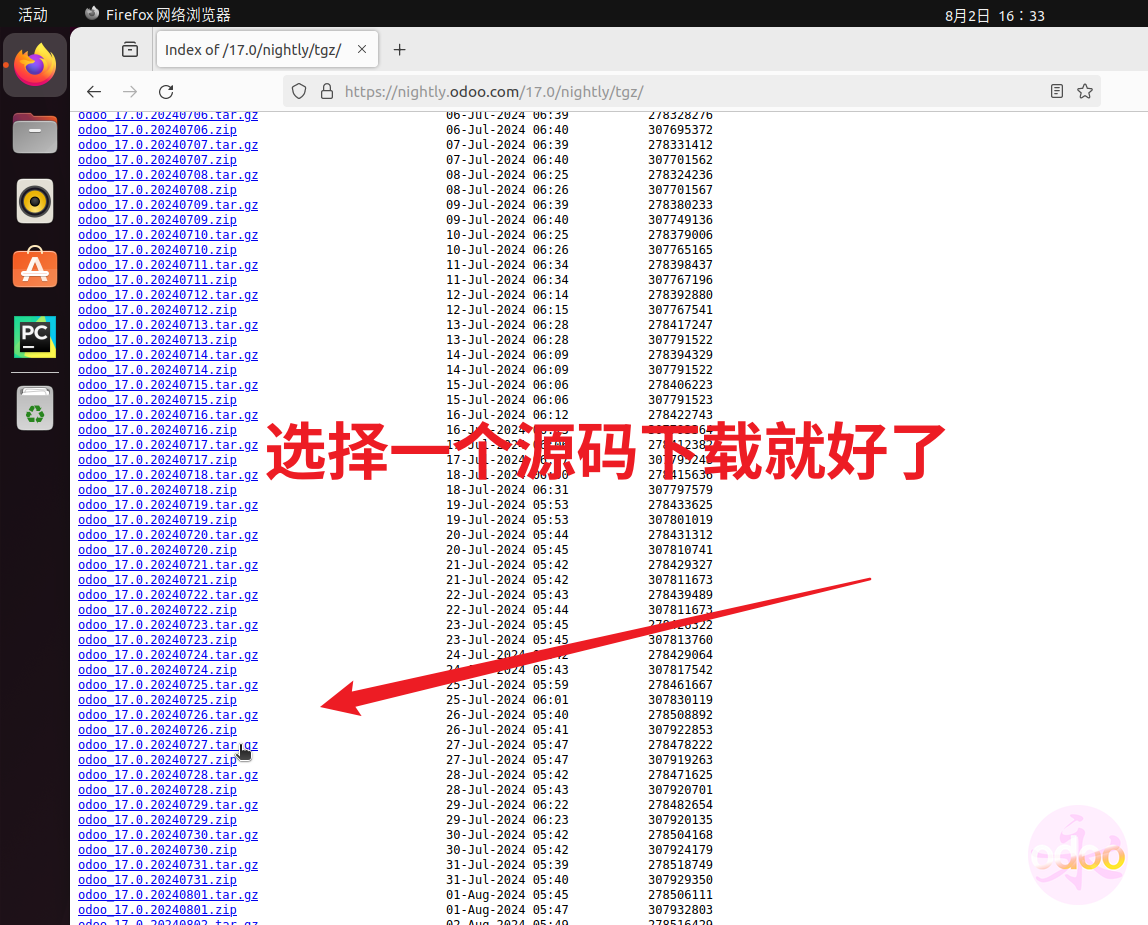Download odoo_17.0.20240710.tar.gz

pos(168,235)
